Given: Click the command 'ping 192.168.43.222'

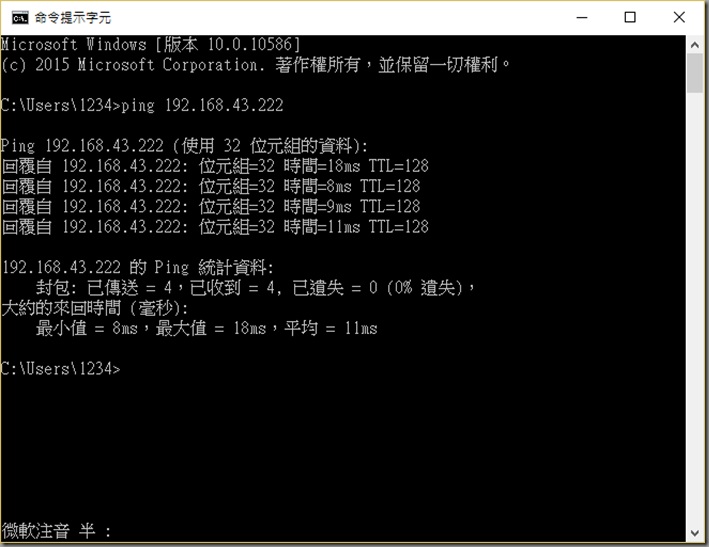Looking at the screenshot, I should pyautogui.click(x=202, y=105).
